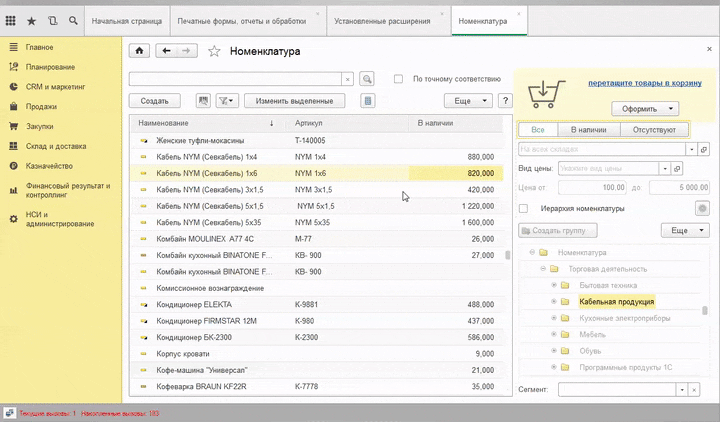Click the Создать группу button
Screen dimensions: 720x422
[558, 230]
